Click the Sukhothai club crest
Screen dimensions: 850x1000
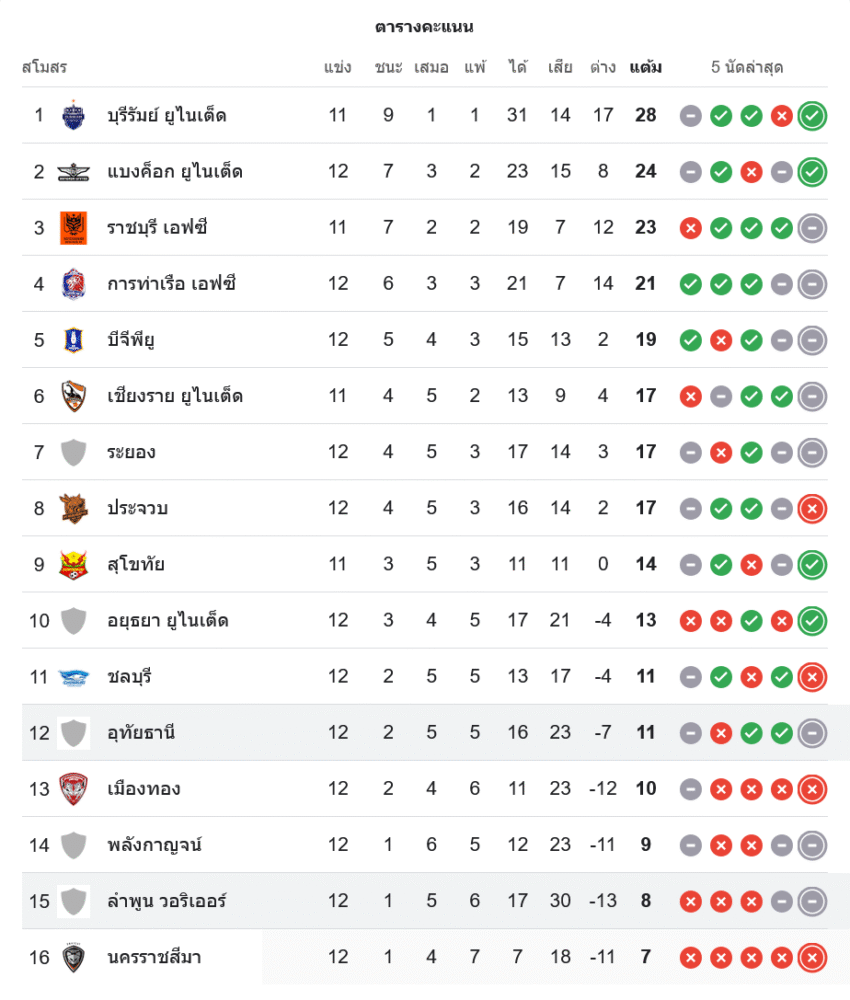(73, 564)
